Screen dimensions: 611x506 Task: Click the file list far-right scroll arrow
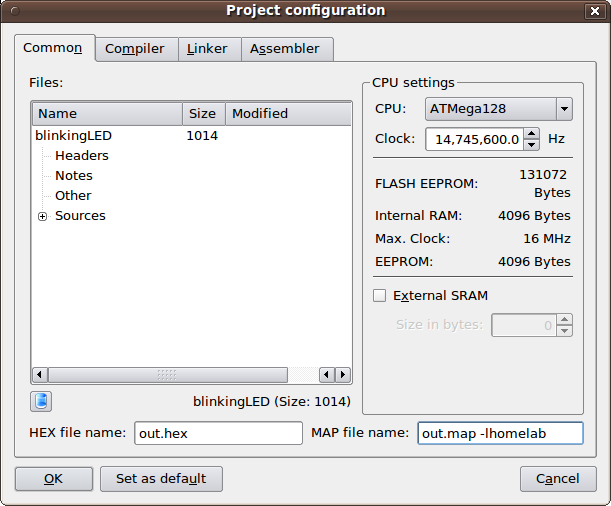[x=343, y=374]
